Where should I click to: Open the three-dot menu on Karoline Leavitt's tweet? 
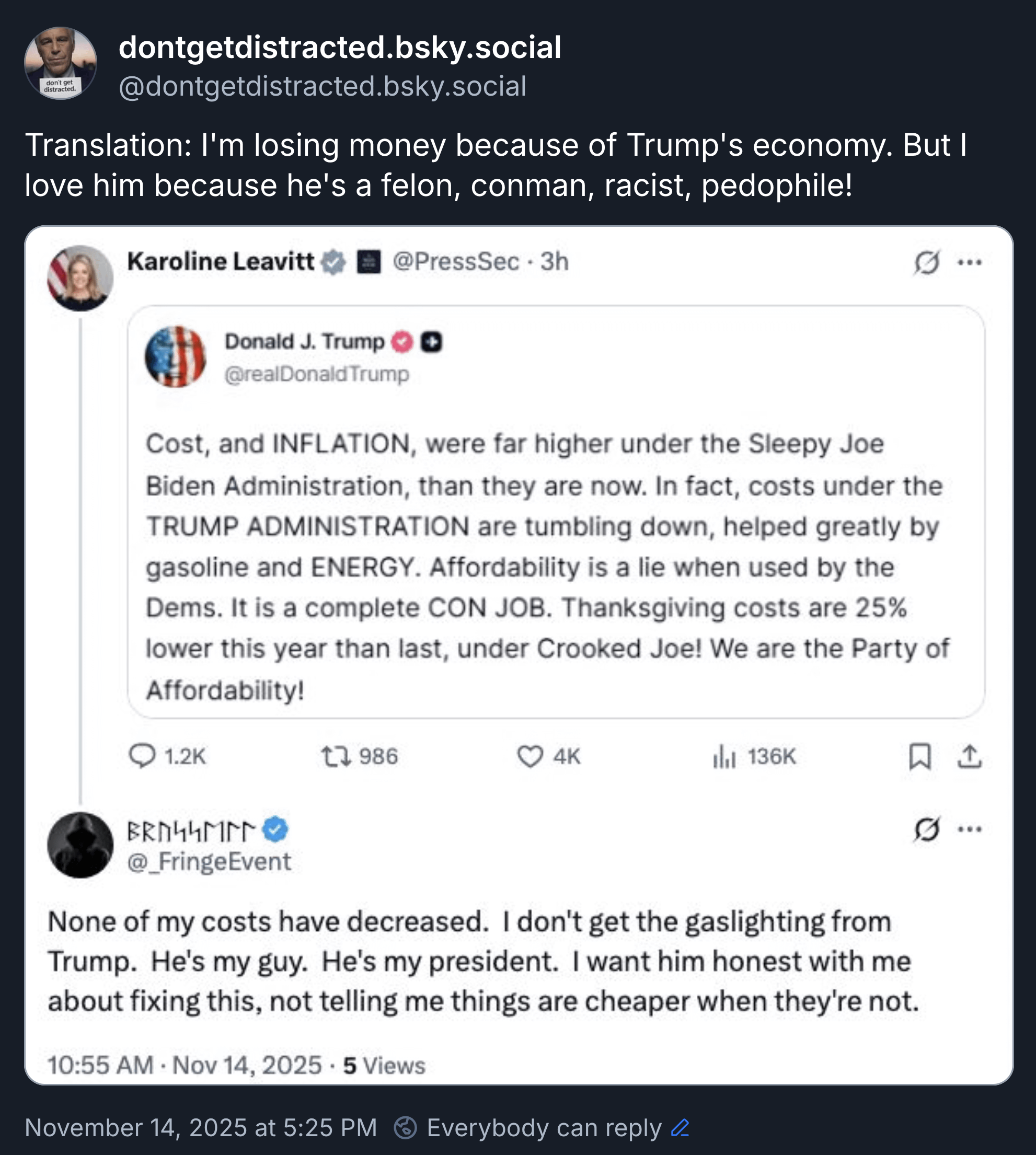pos(970,262)
